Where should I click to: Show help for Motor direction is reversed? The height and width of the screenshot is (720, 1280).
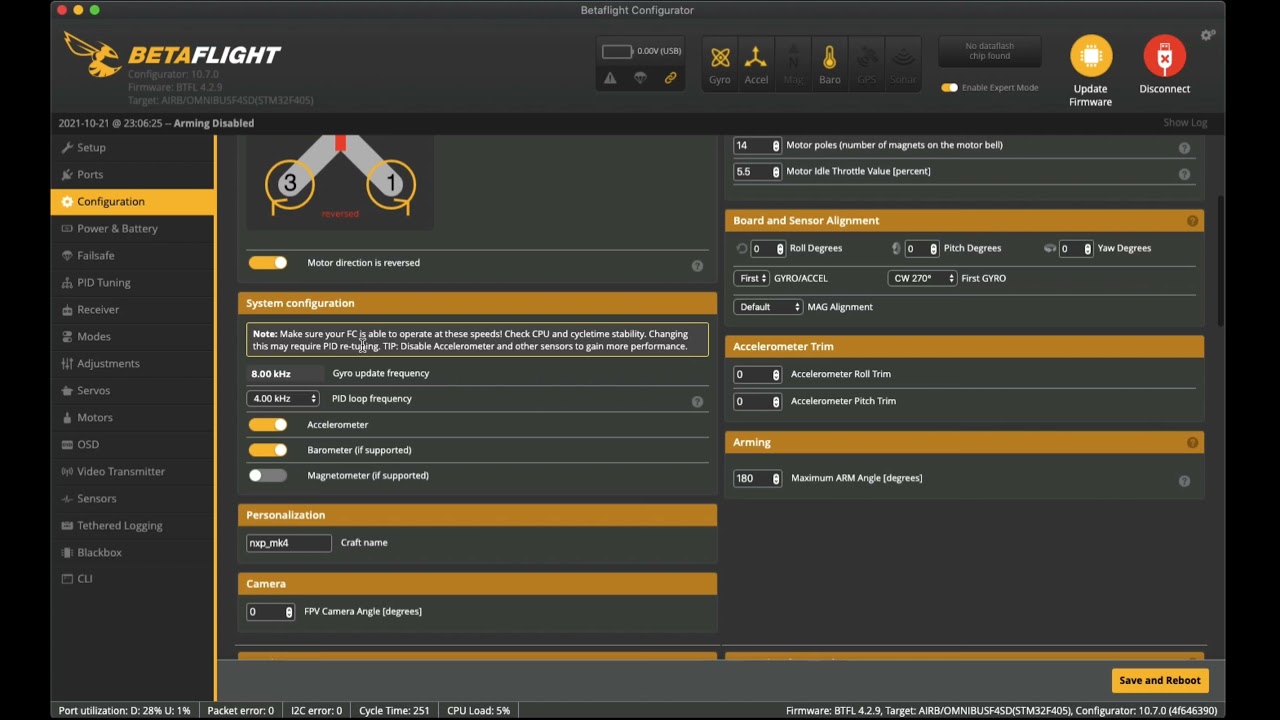click(x=697, y=266)
